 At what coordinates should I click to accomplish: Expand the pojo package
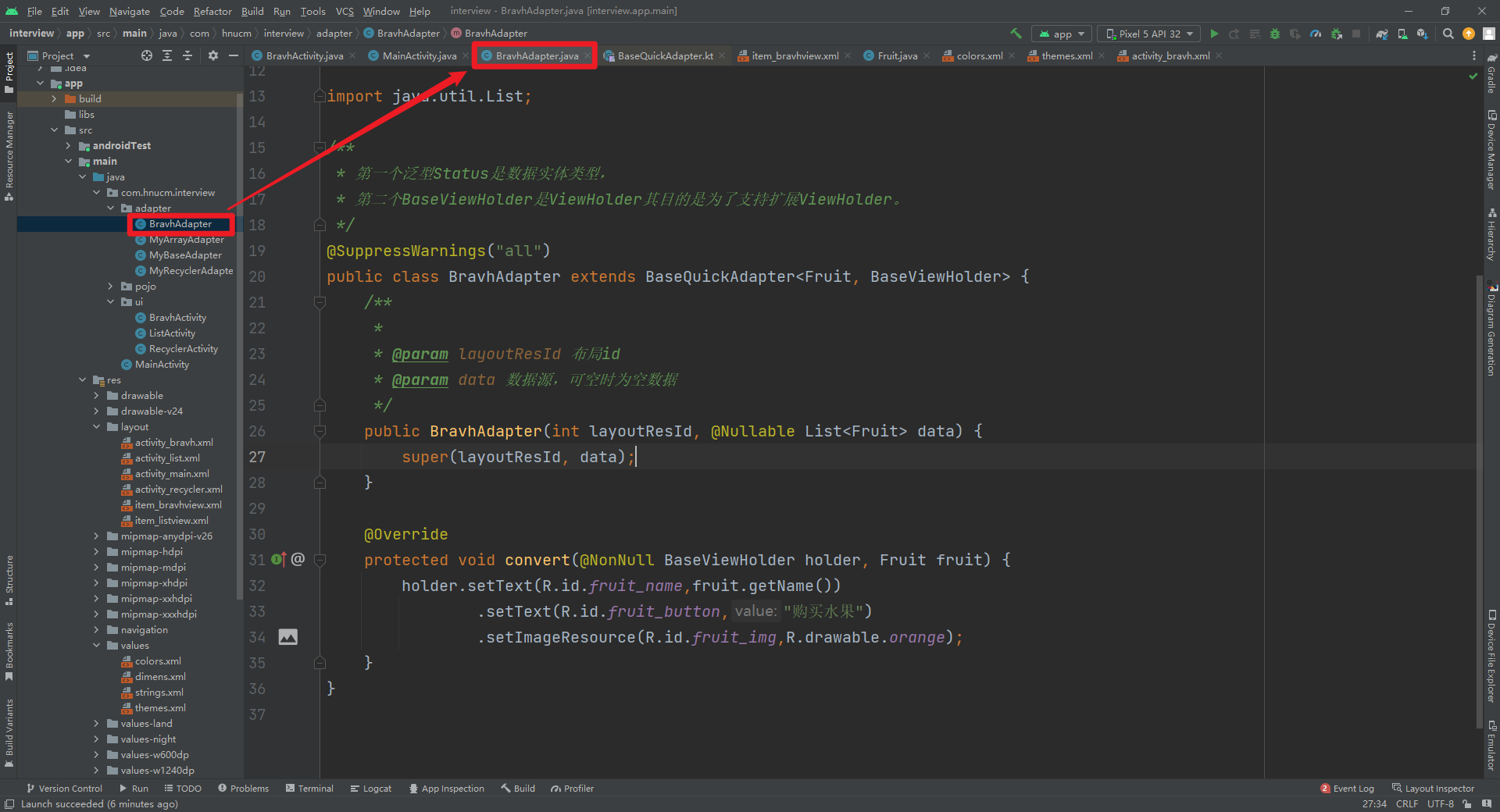pyautogui.click(x=110, y=286)
